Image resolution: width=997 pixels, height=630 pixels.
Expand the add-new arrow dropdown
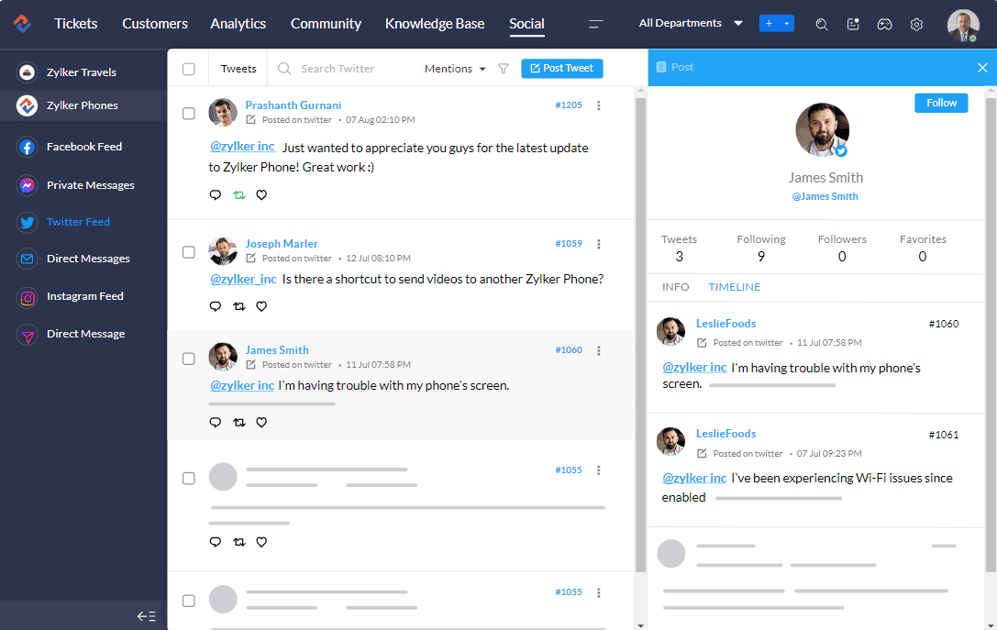pyautogui.click(x=787, y=24)
